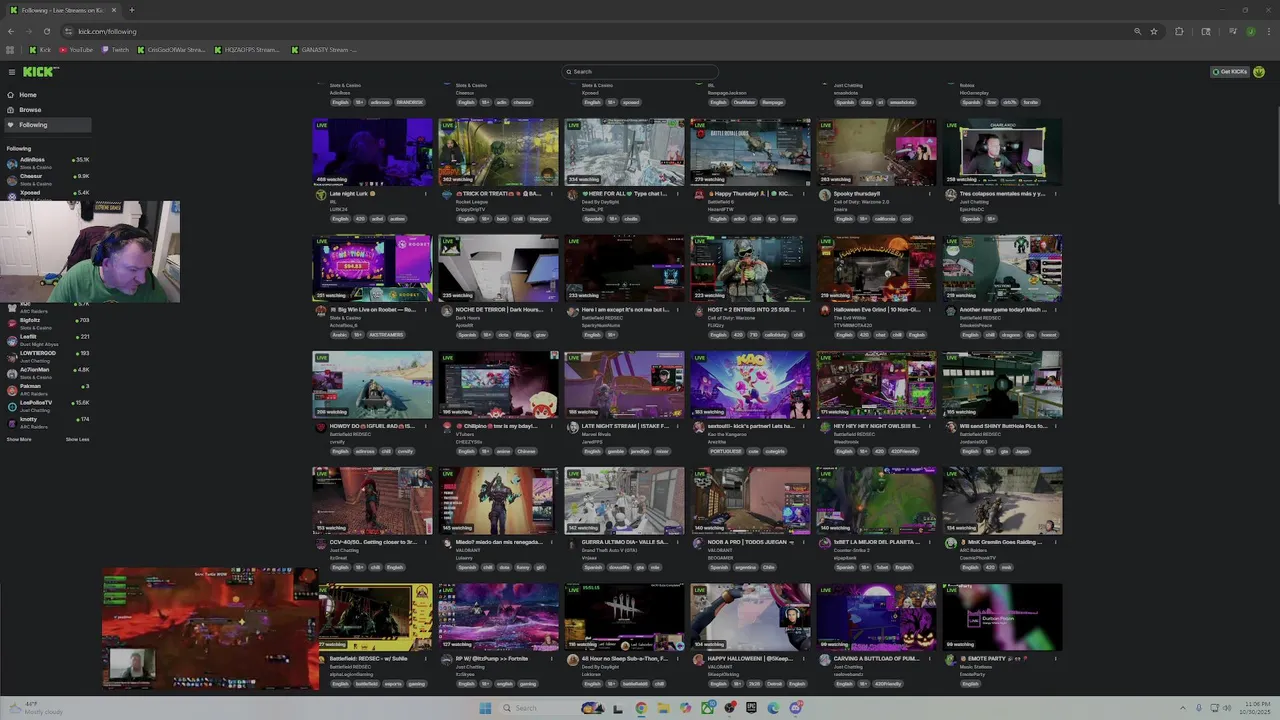The image size is (1280, 720).
Task: Open CrisGodOfWar Stream bookmark
Action: [x=171, y=50]
